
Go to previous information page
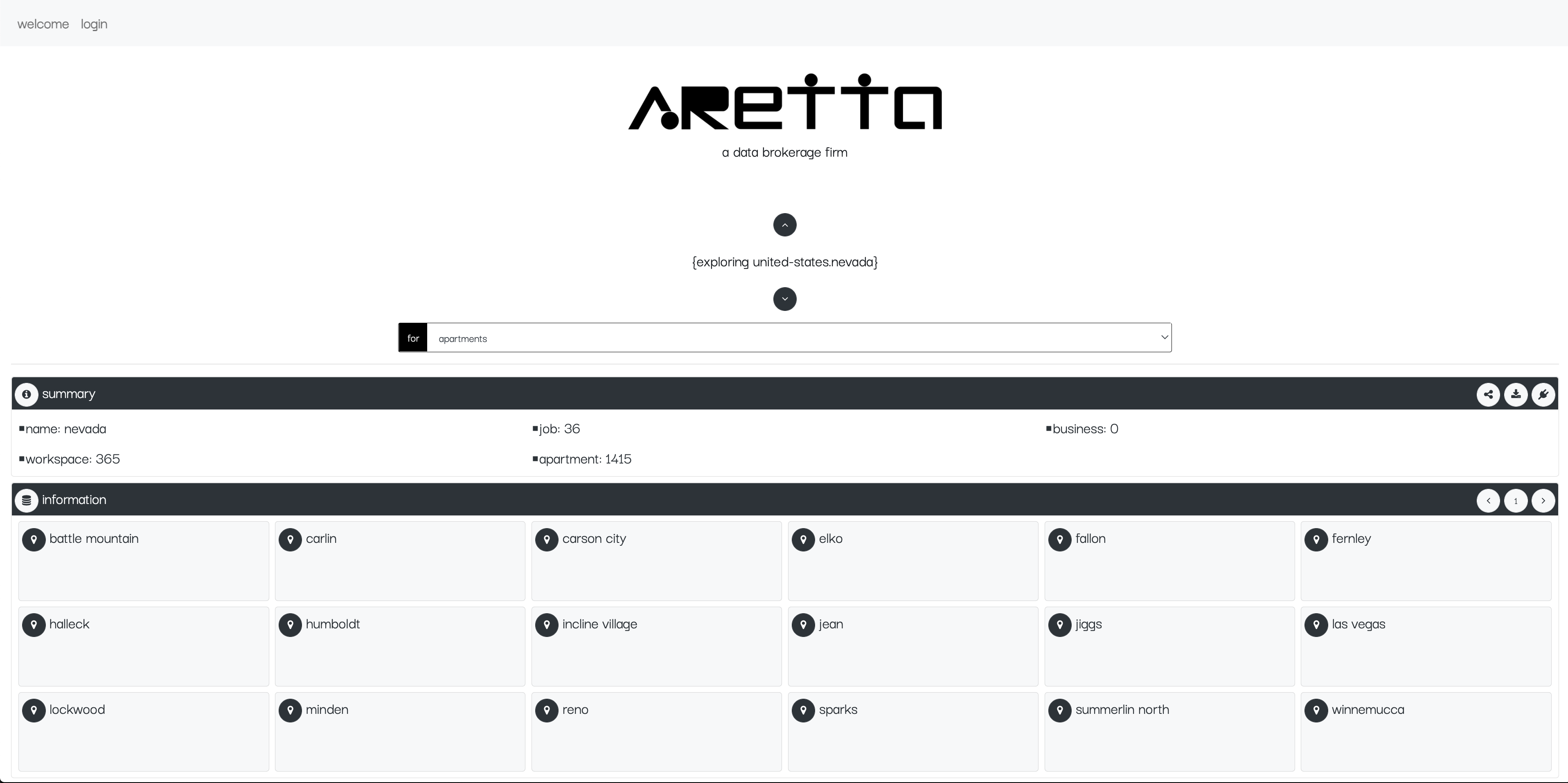[x=1488, y=501]
